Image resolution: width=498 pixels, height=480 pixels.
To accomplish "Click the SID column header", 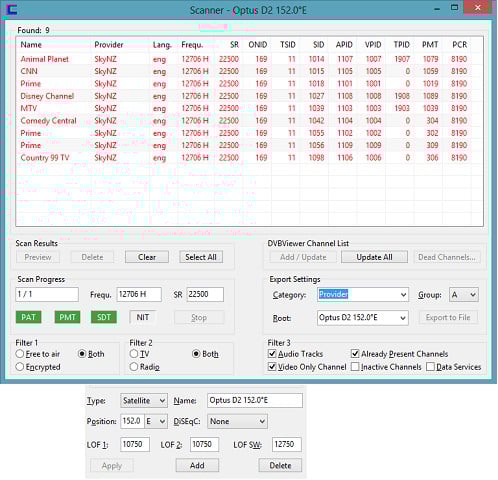I will (x=318, y=45).
